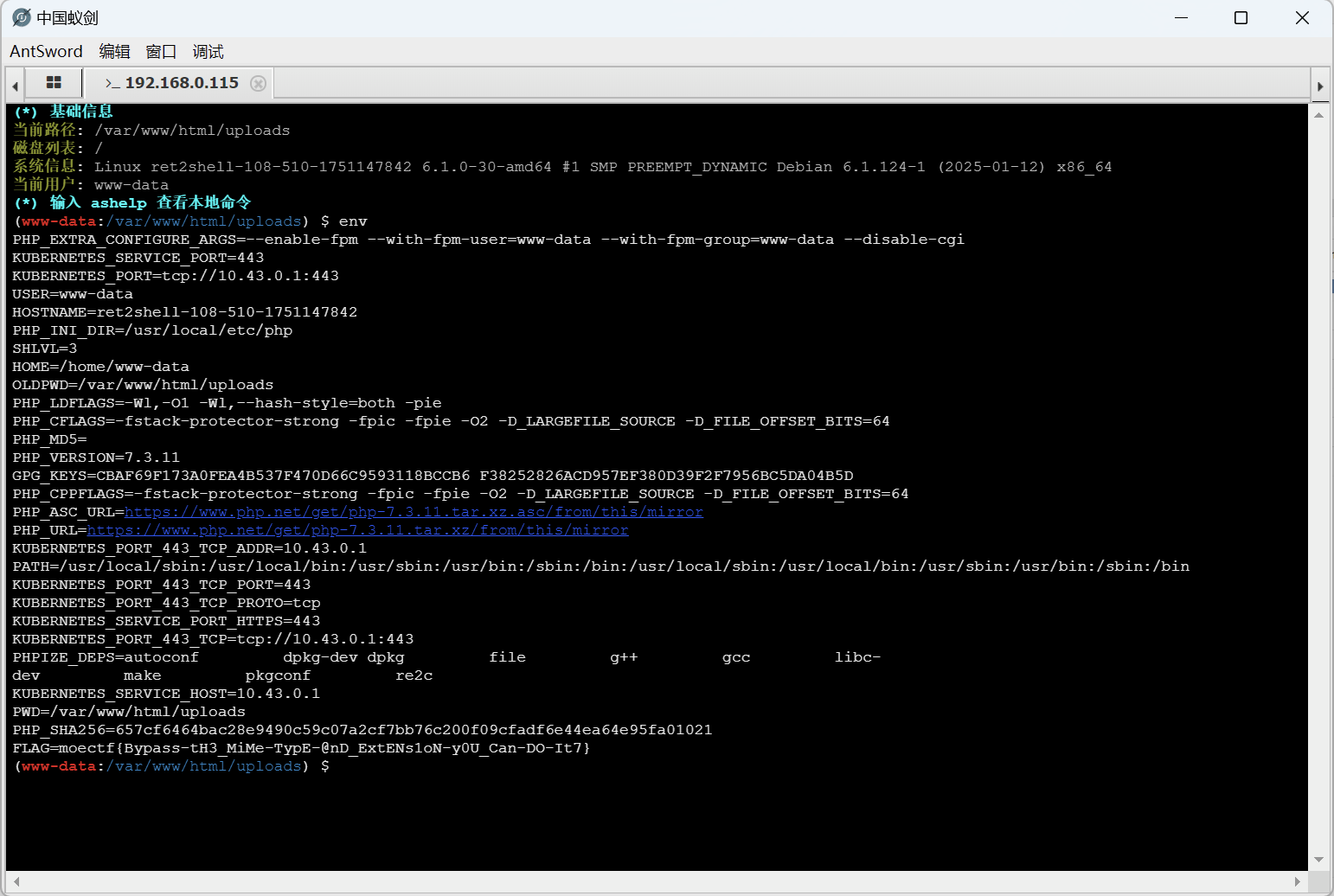Click the 输入 ashelp 查看本地命令 hint
1334x896 pixels.
[132, 203]
